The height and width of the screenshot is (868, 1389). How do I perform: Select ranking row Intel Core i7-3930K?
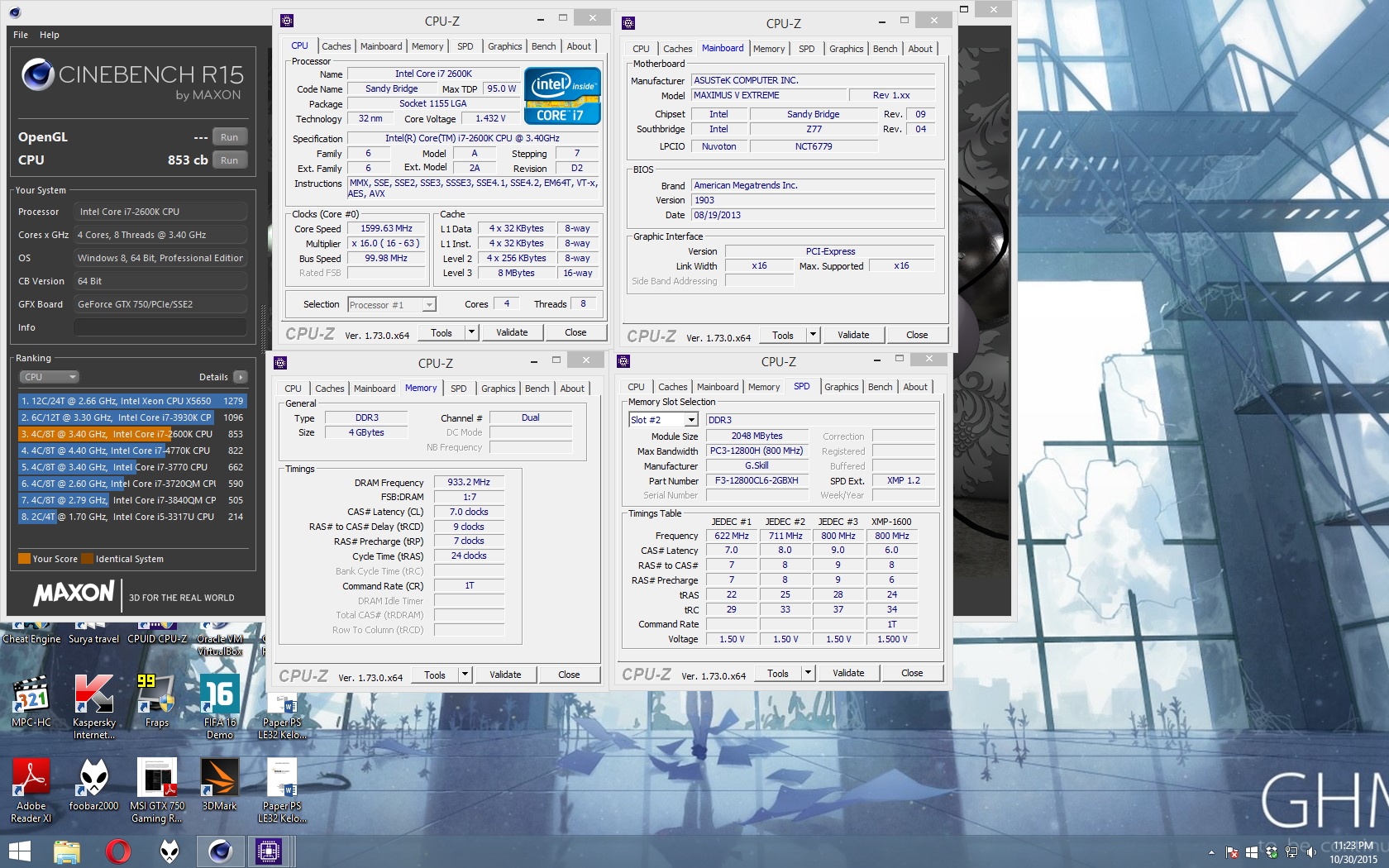132,417
